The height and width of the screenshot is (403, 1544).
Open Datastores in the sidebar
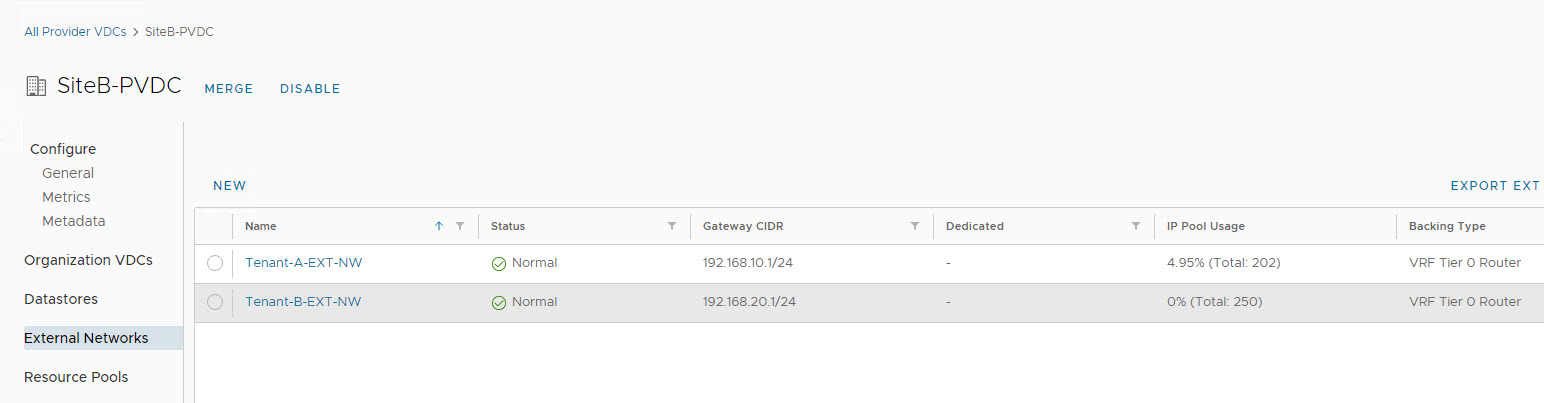61,299
